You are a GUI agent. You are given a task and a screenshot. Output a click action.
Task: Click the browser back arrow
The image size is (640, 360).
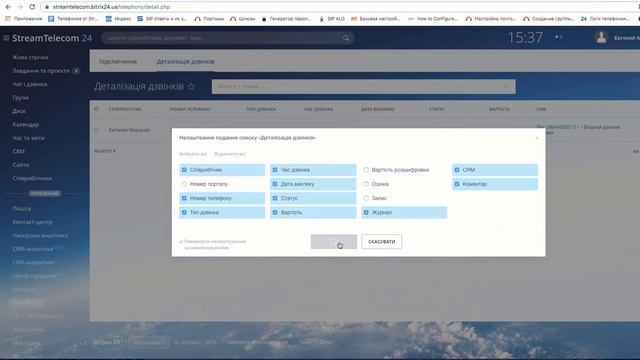click(x=8, y=7)
